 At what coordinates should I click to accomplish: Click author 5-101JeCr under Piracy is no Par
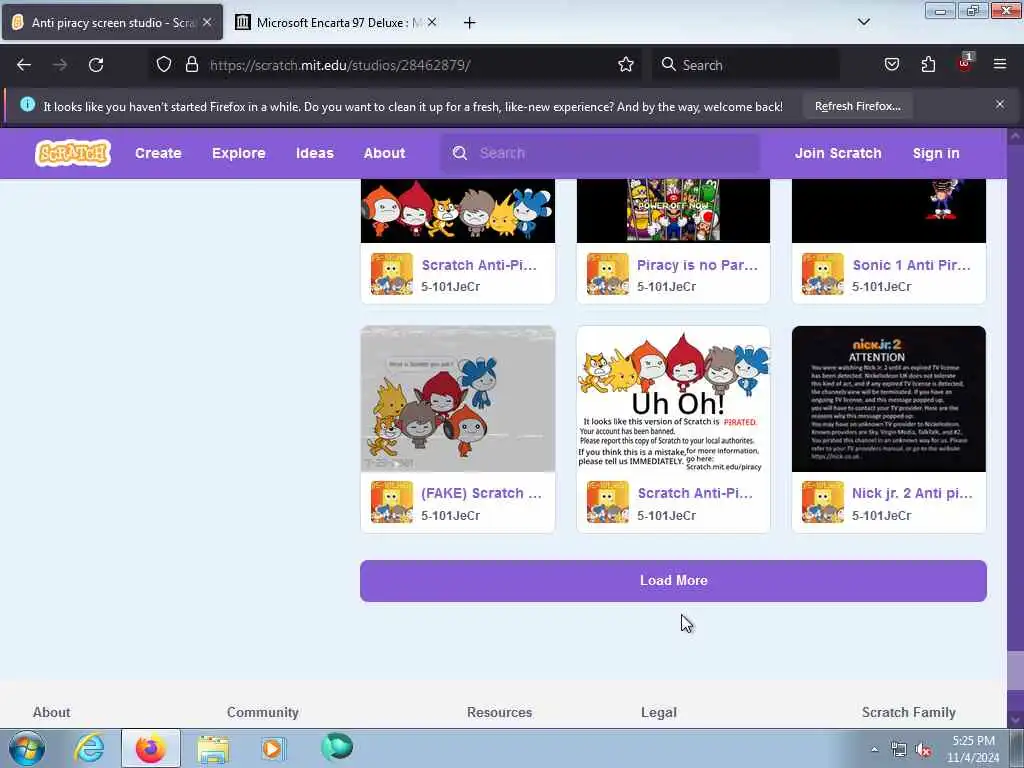pos(666,286)
